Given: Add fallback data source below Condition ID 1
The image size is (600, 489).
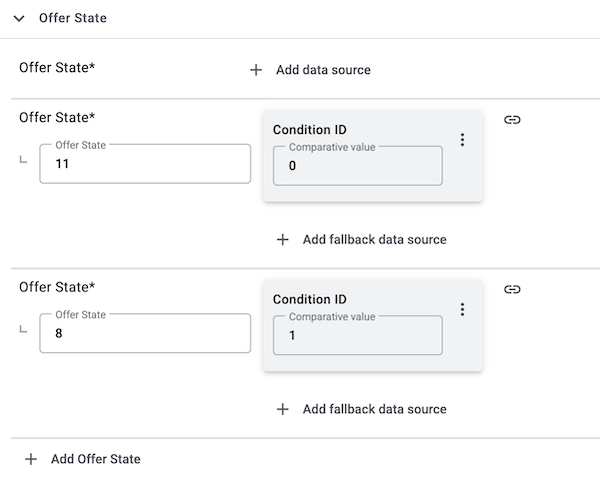Looking at the screenshot, I should click(x=373, y=409).
